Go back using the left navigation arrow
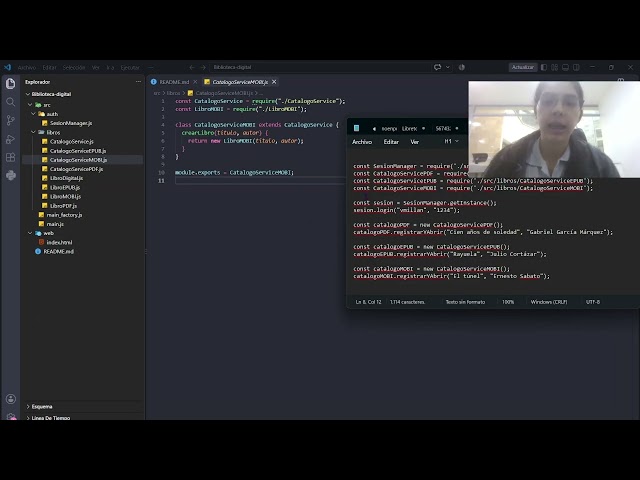This screenshot has height=480, width=640. point(191,67)
